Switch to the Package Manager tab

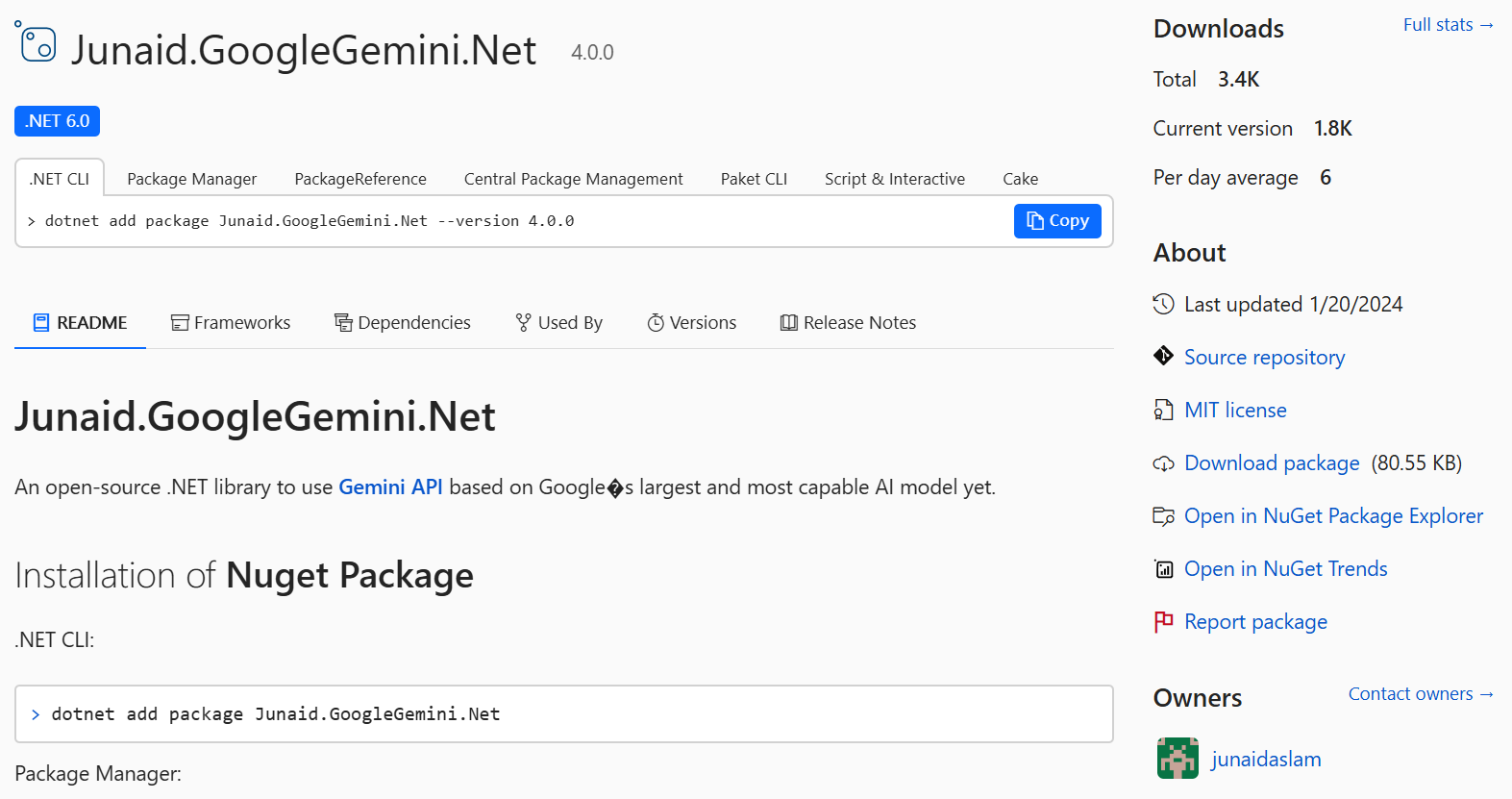(x=191, y=179)
